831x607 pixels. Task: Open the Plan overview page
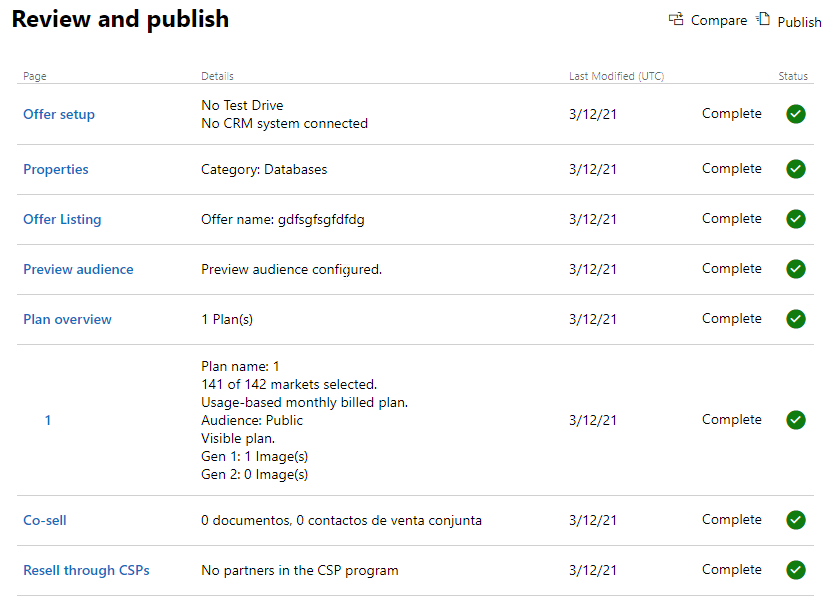pos(67,318)
